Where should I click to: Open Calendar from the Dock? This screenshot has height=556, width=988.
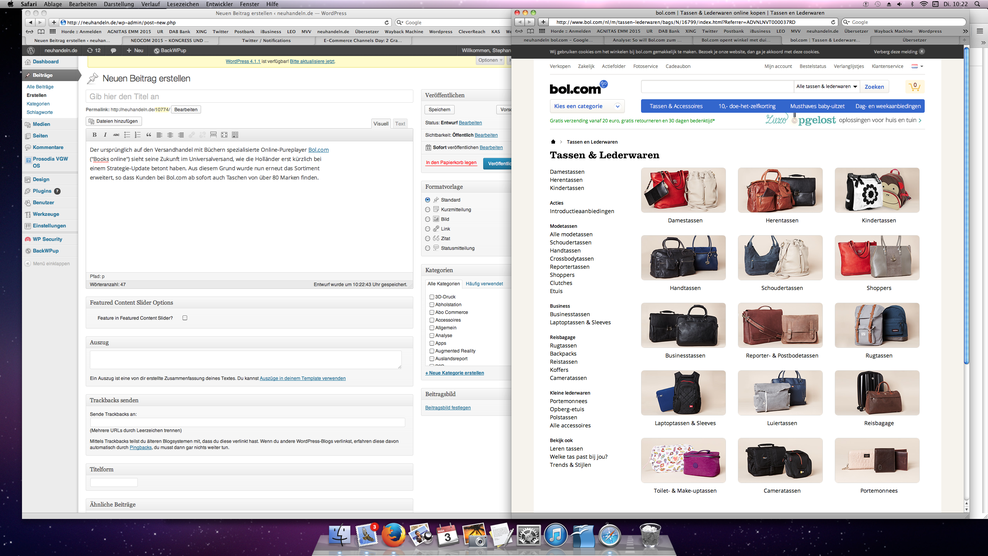[447, 535]
